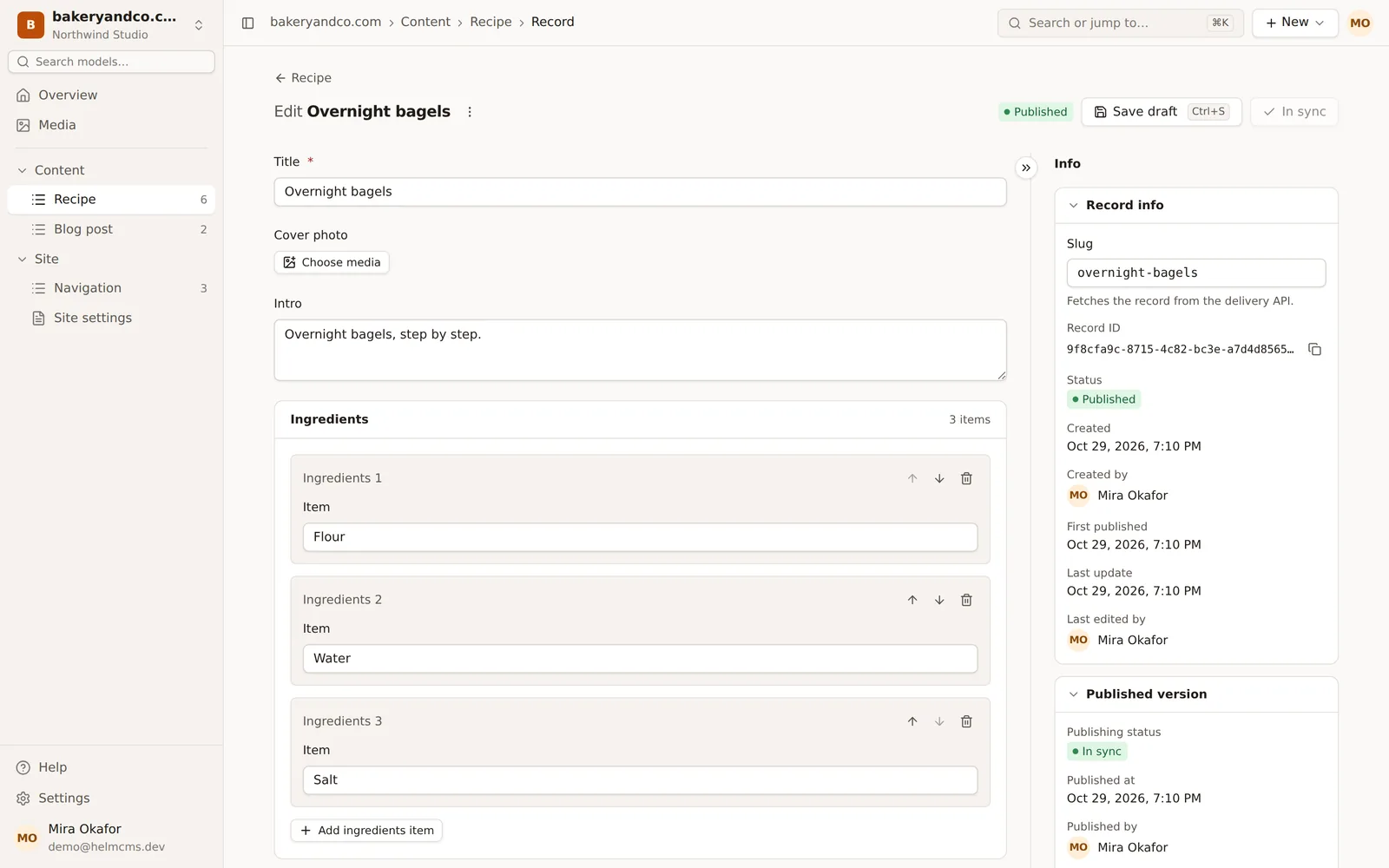This screenshot has width=1389, height=868.
Task: Open workspace switcher for bakeryandco.com
Action: coord(111,25)
